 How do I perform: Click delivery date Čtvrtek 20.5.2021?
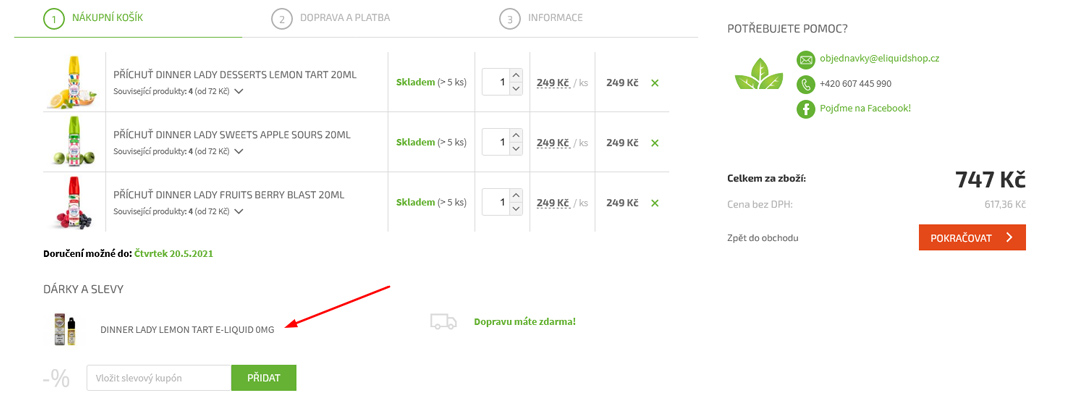point(174,253)
